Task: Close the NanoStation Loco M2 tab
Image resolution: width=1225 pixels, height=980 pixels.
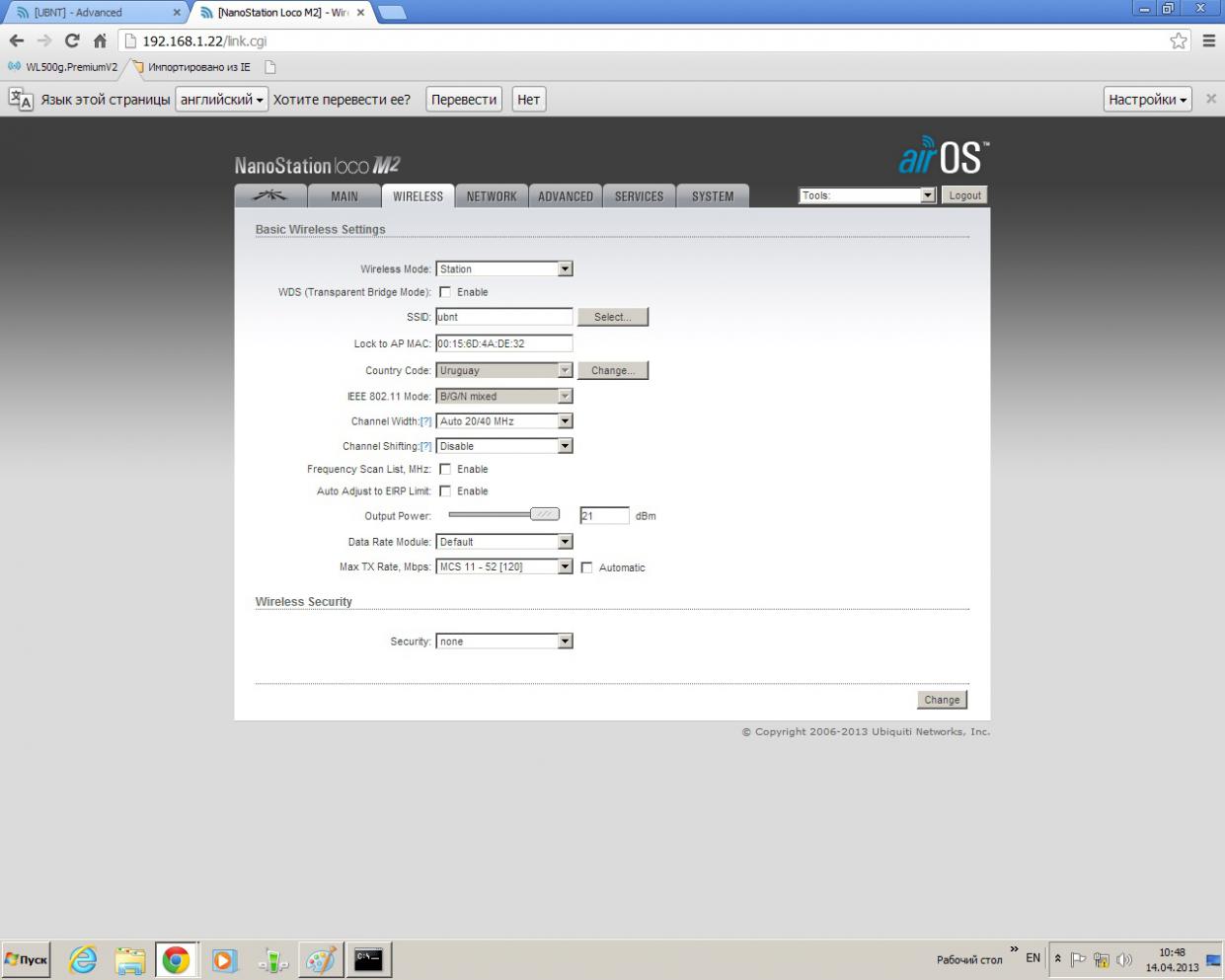Action: click(x=360, y=13)
